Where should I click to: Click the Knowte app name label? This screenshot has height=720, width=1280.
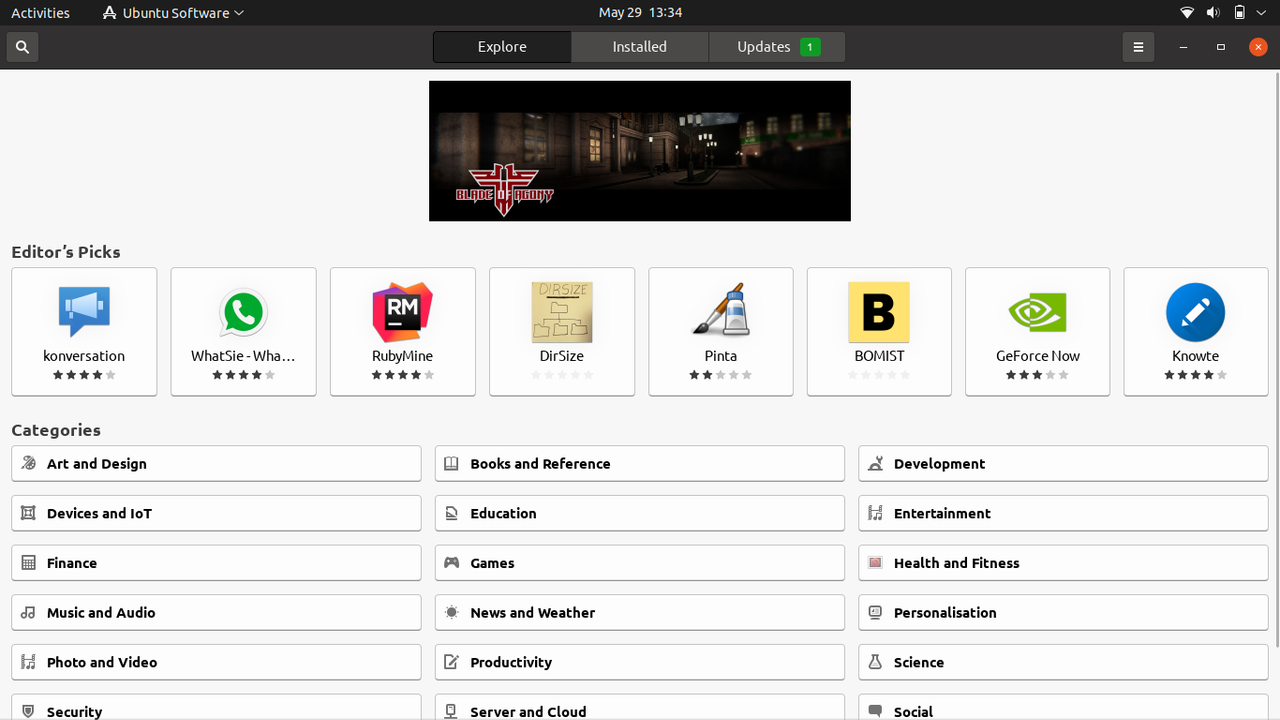pyautogui.click(x=1196, y=356)
